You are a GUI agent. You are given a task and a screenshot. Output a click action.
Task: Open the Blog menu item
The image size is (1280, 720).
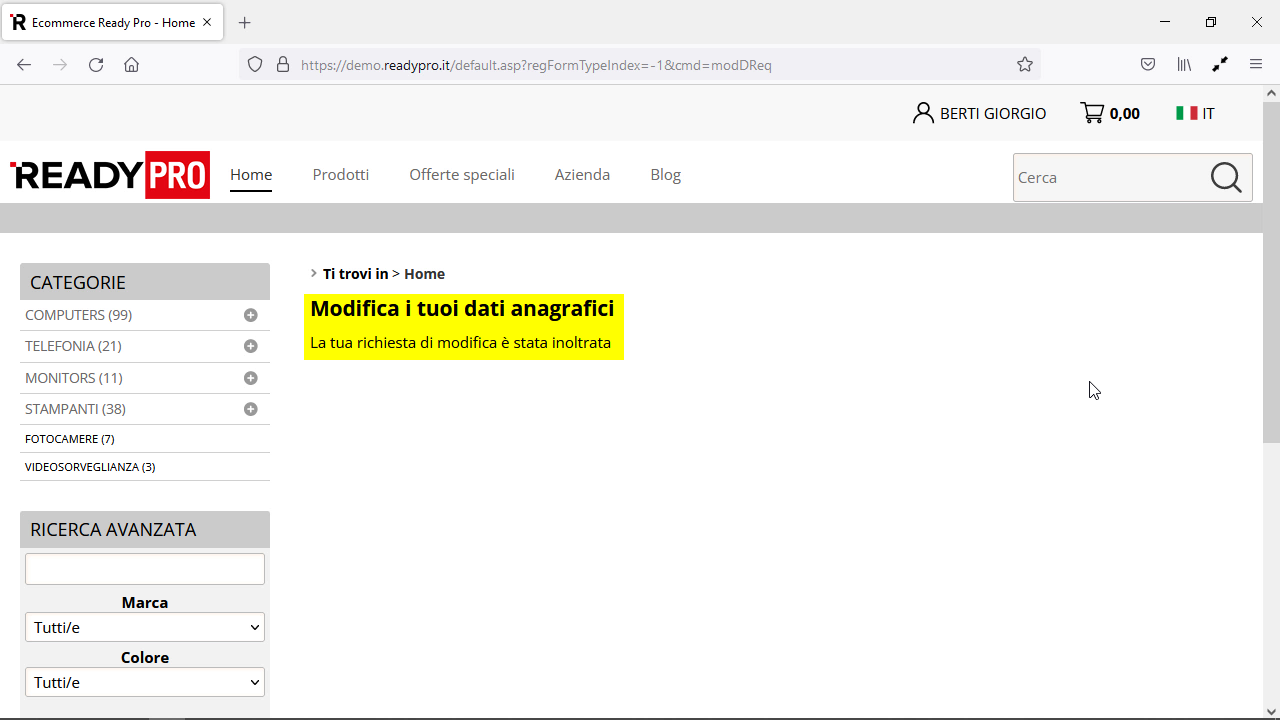[x=665, y=174]
